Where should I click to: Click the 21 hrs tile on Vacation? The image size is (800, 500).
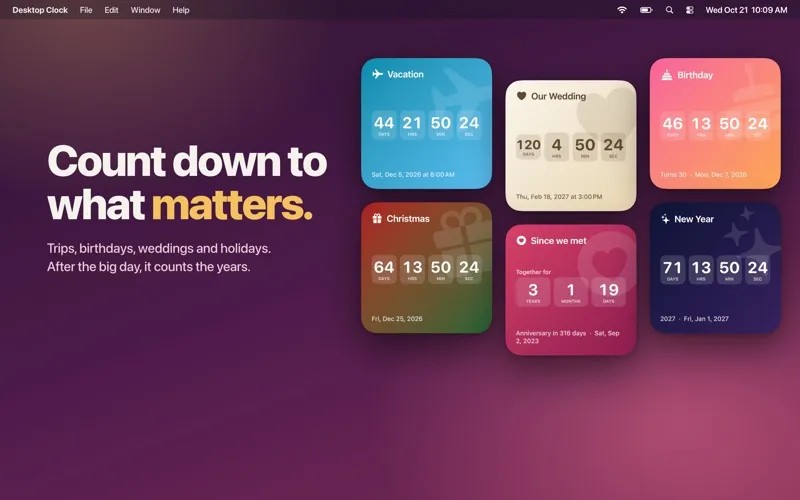412,125
